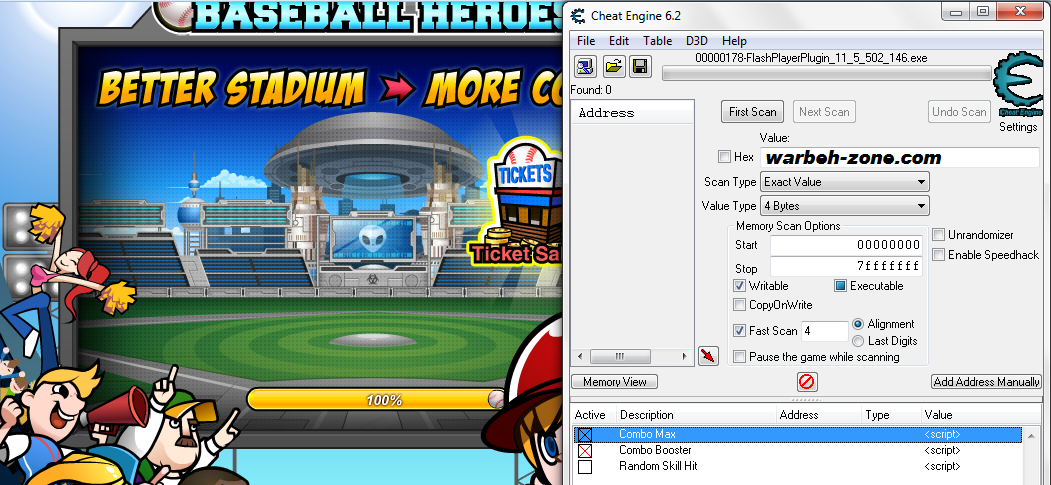Viewport: 1051px width, 485px height.
Task: Click the Next Scan button
Action: [x=824, y=112]
